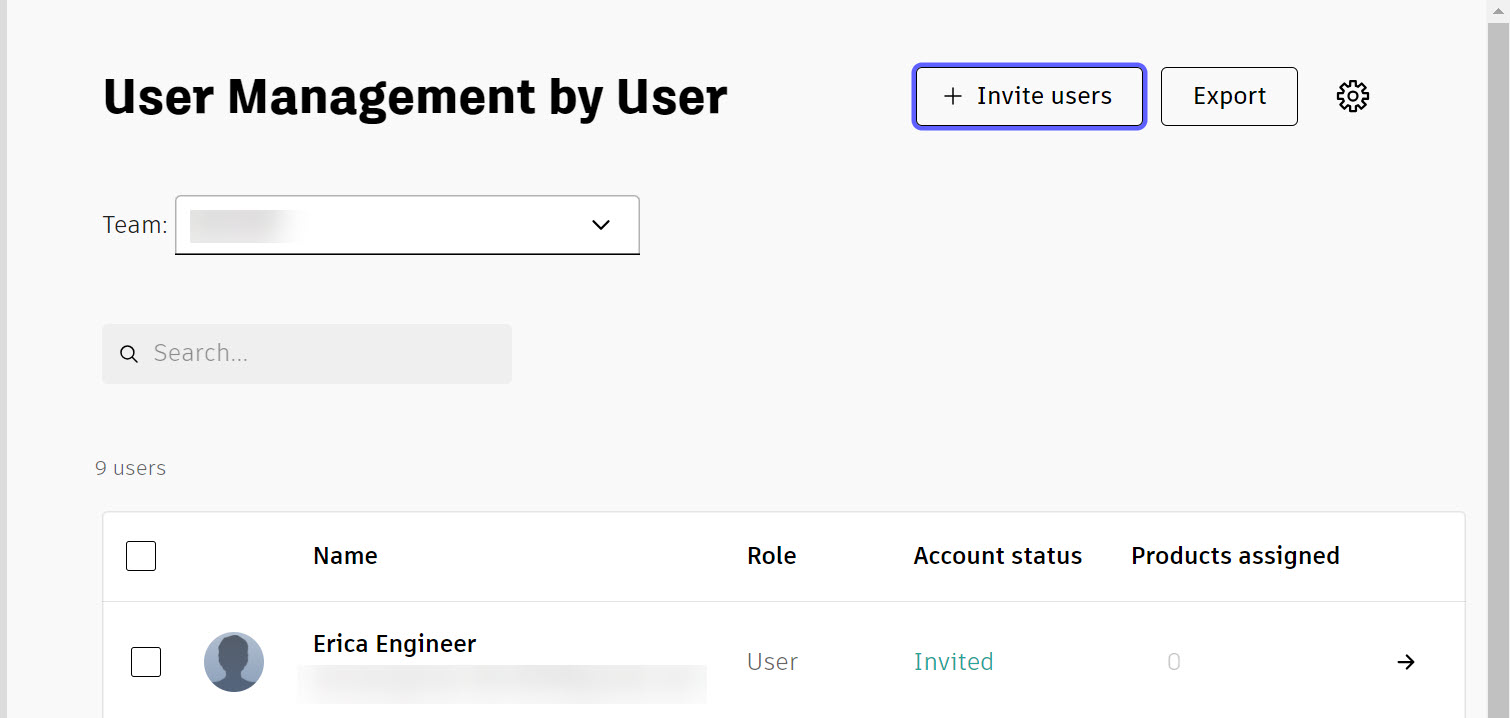The width and height of the screenshot is (1510, 718).
Task: Click the Role column header
Action: [x=771, y=556]
